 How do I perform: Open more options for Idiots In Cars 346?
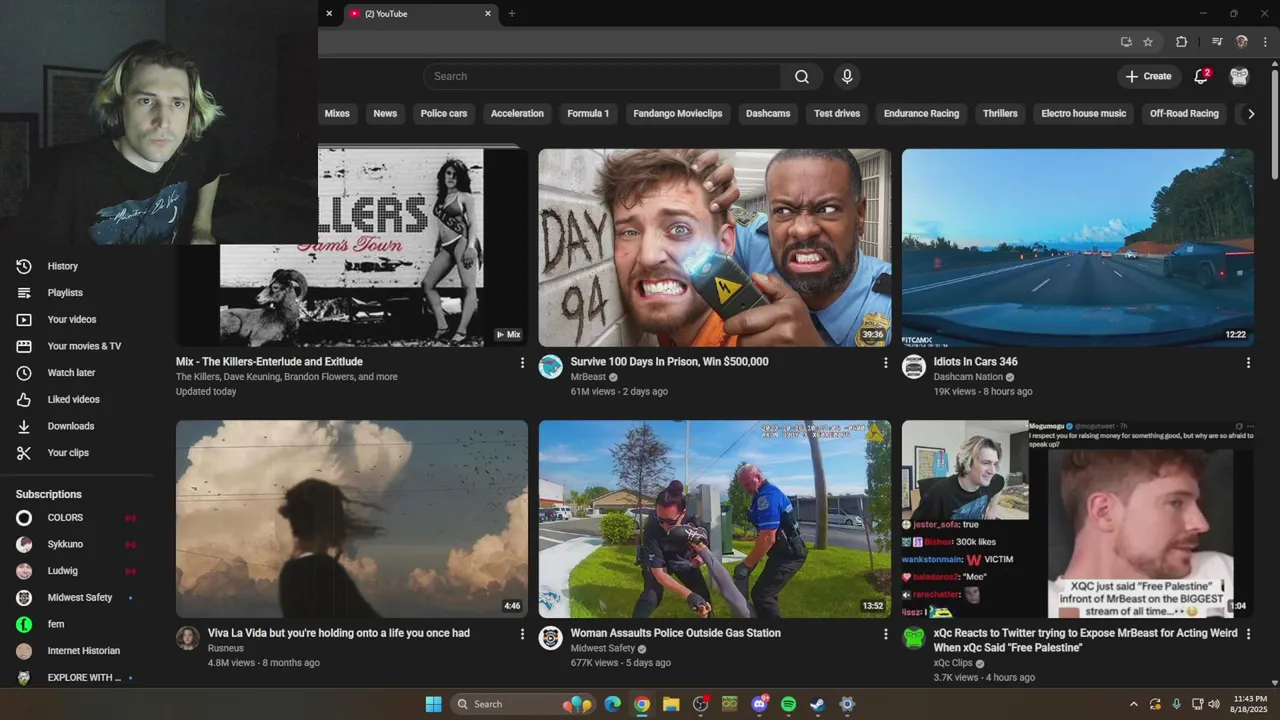pos(1248,363)
